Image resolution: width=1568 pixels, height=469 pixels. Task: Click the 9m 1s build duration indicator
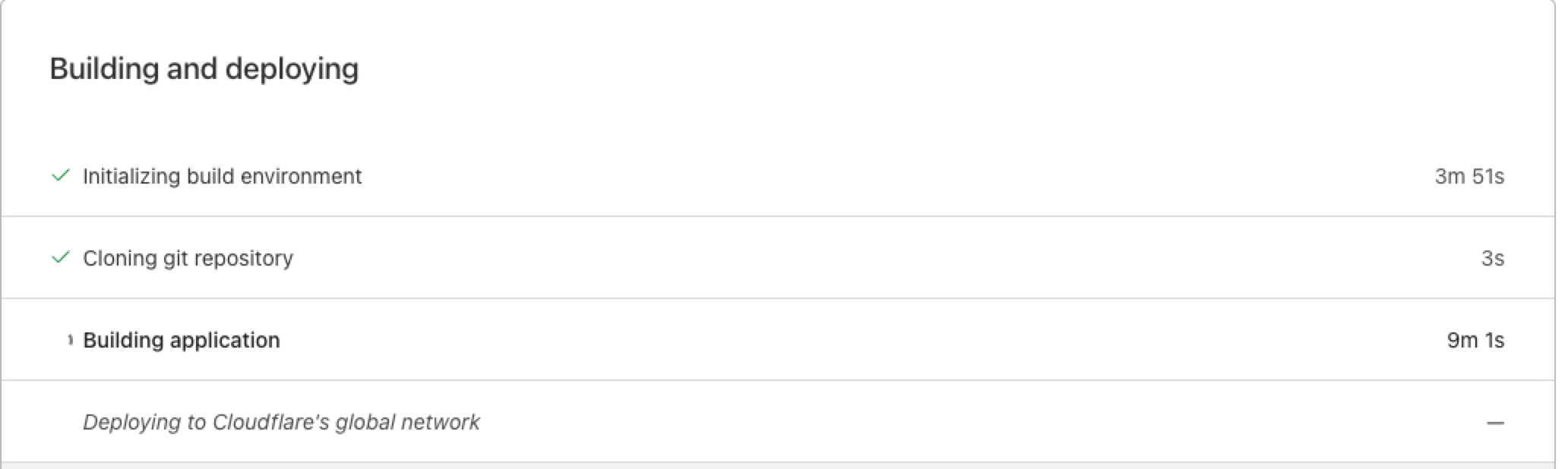tap(1475, 340)
